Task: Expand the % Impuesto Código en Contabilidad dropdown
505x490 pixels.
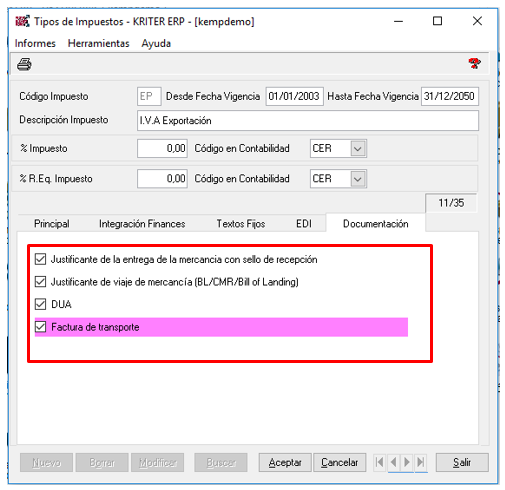Action: click(x=358, y=148)
